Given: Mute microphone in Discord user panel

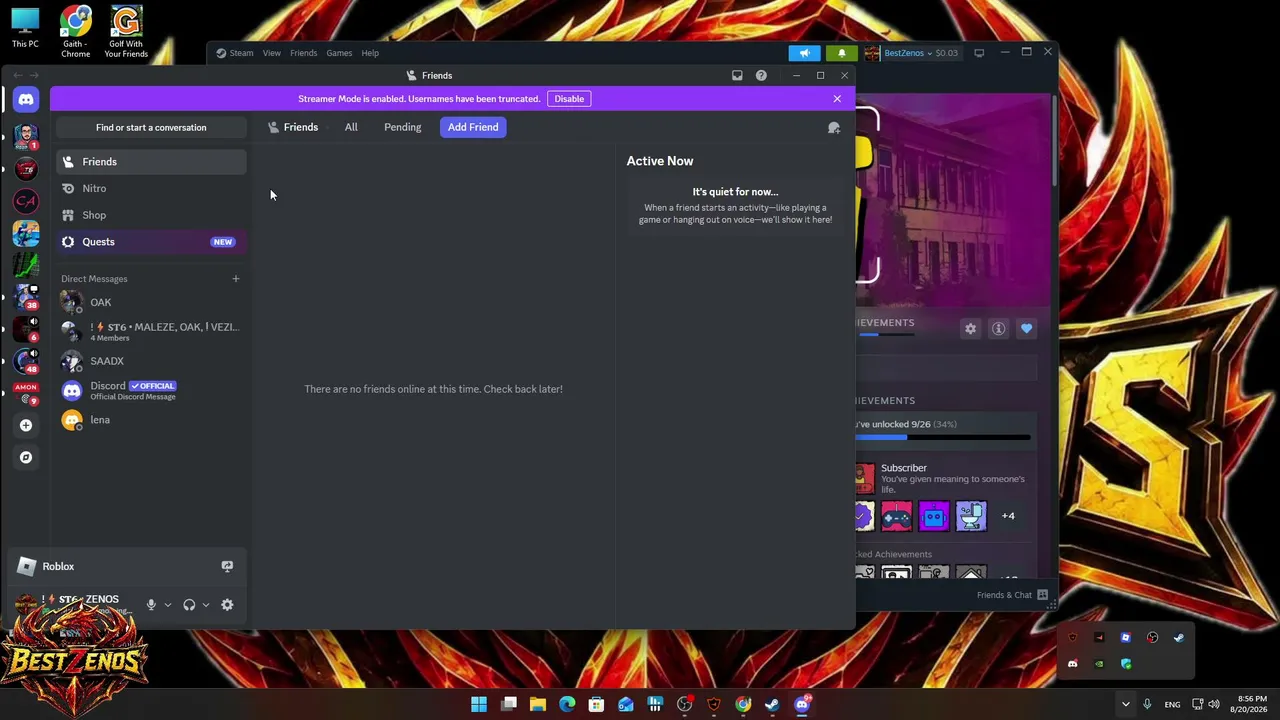Looking at the screenshot, I should point(151,605).
